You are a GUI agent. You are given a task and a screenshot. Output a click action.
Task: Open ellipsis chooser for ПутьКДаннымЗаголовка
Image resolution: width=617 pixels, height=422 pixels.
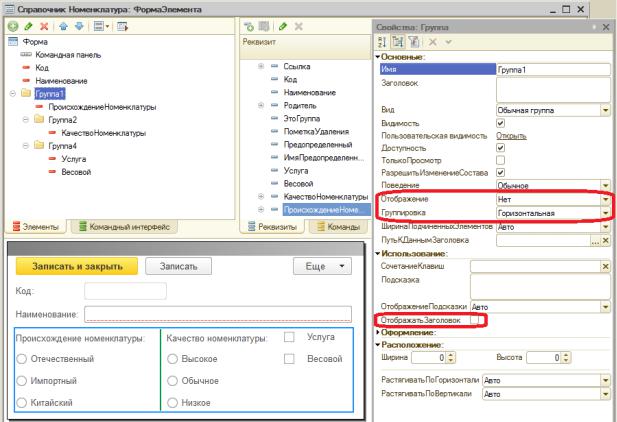pos(596,241)
